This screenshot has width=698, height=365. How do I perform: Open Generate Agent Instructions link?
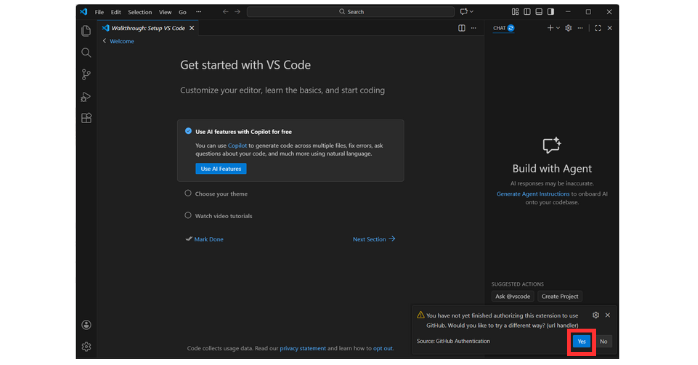coord(533,194)
